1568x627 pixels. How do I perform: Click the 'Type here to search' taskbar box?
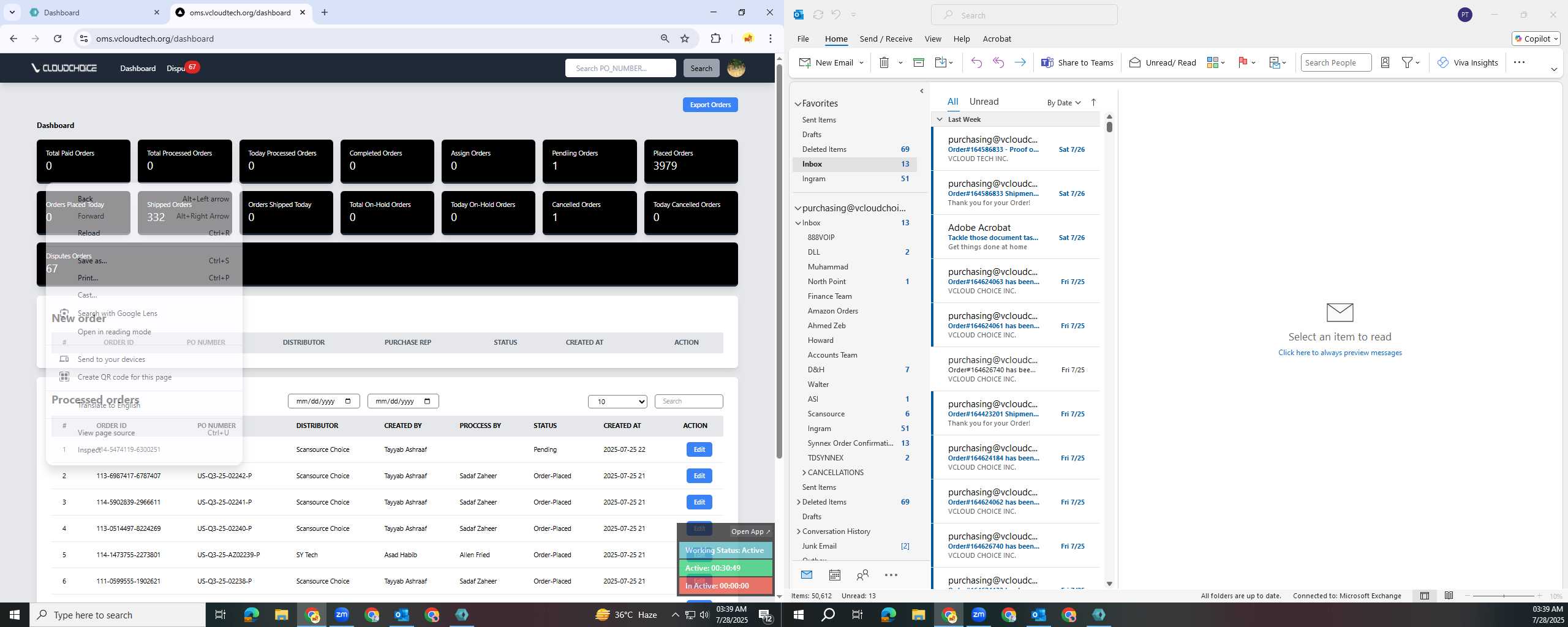(x=118, y=615)
